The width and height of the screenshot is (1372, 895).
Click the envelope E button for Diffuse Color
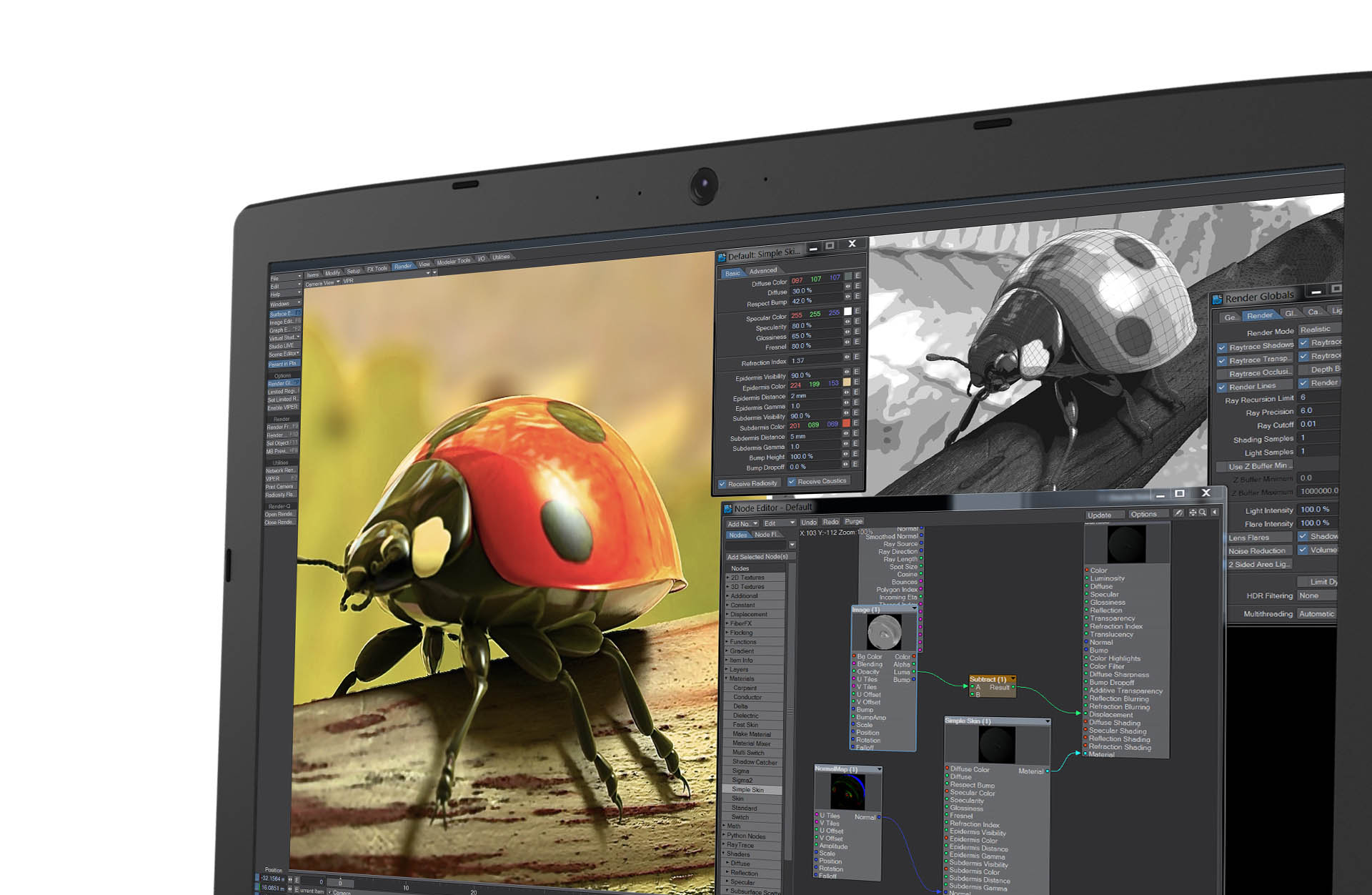(x=857, y=276)
